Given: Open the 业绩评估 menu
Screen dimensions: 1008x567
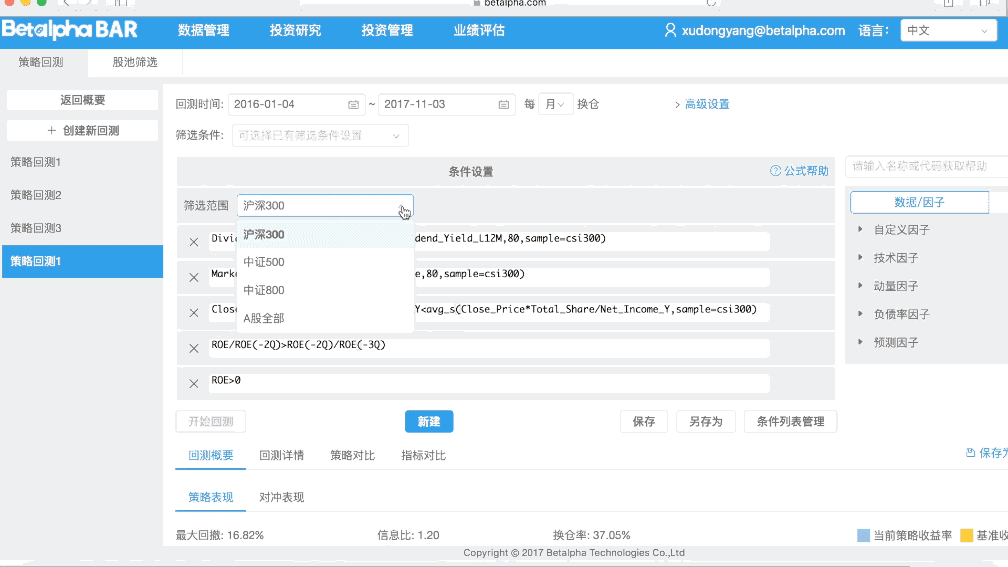Looking at the screenshot, I should [x=479, y=30].
